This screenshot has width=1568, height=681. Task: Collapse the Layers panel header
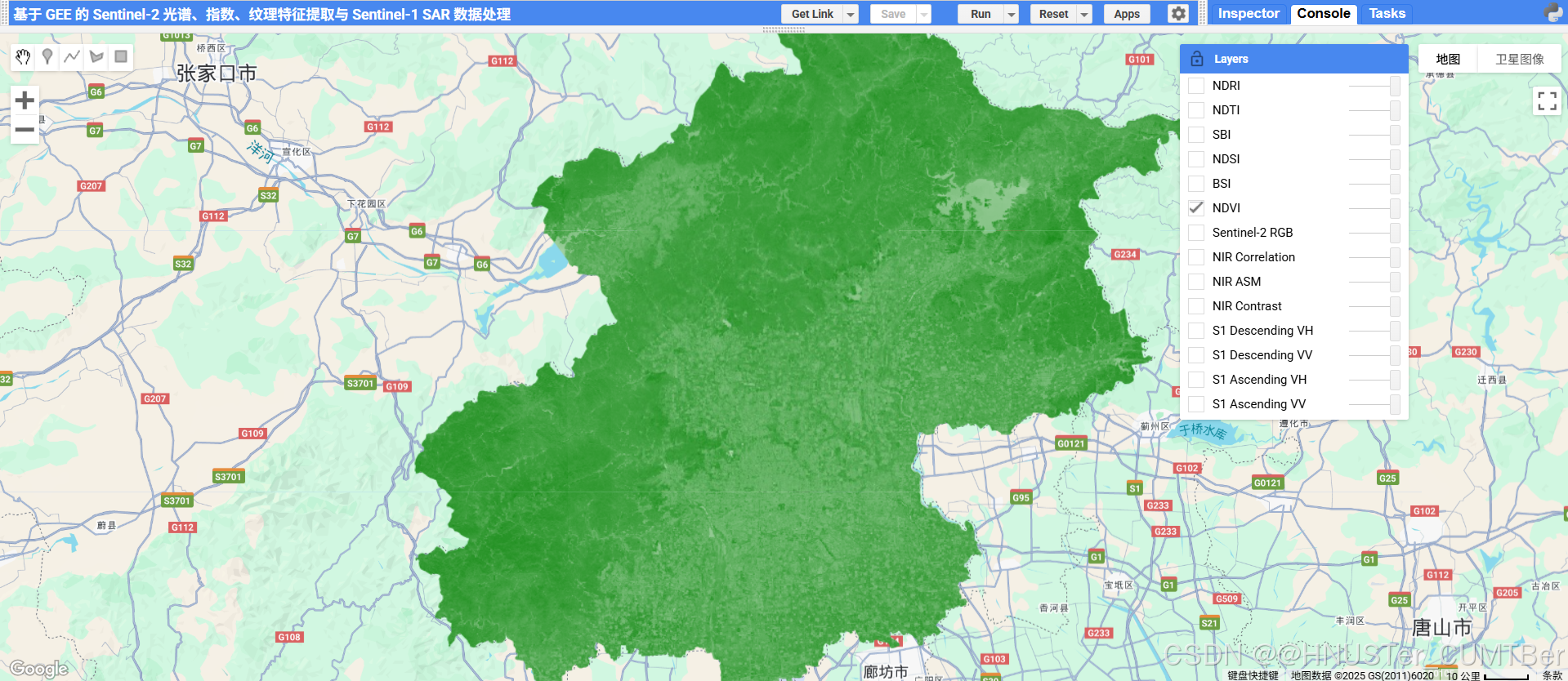coord(1293,59)
